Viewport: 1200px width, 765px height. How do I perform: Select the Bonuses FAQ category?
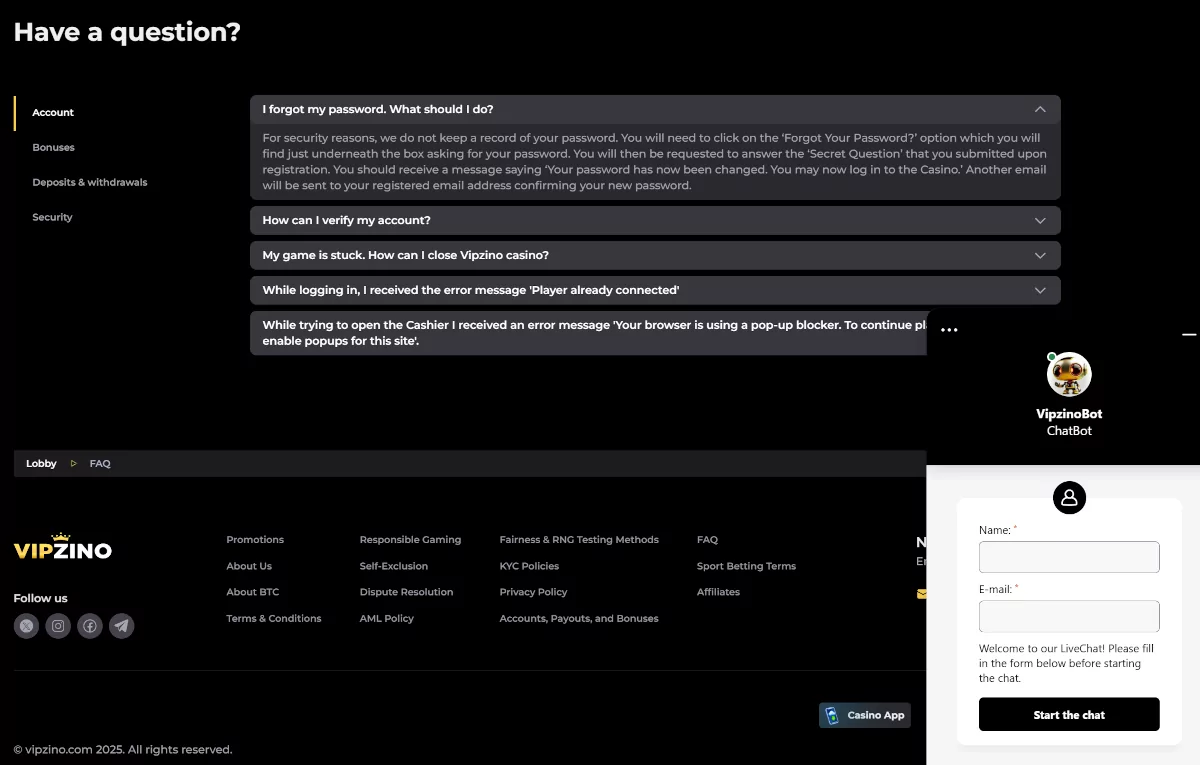(x=53, y=148)
